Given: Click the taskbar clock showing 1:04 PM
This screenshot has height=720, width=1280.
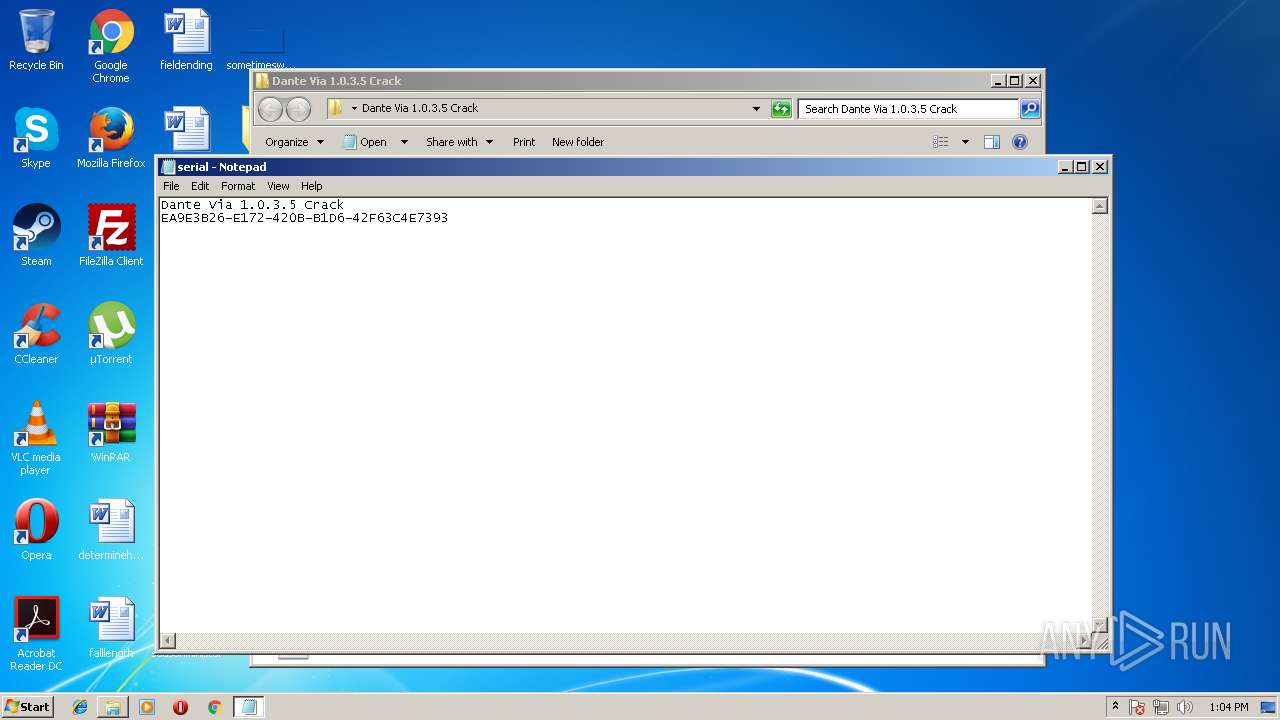Looking at the screenshot, I should 1228,707.
